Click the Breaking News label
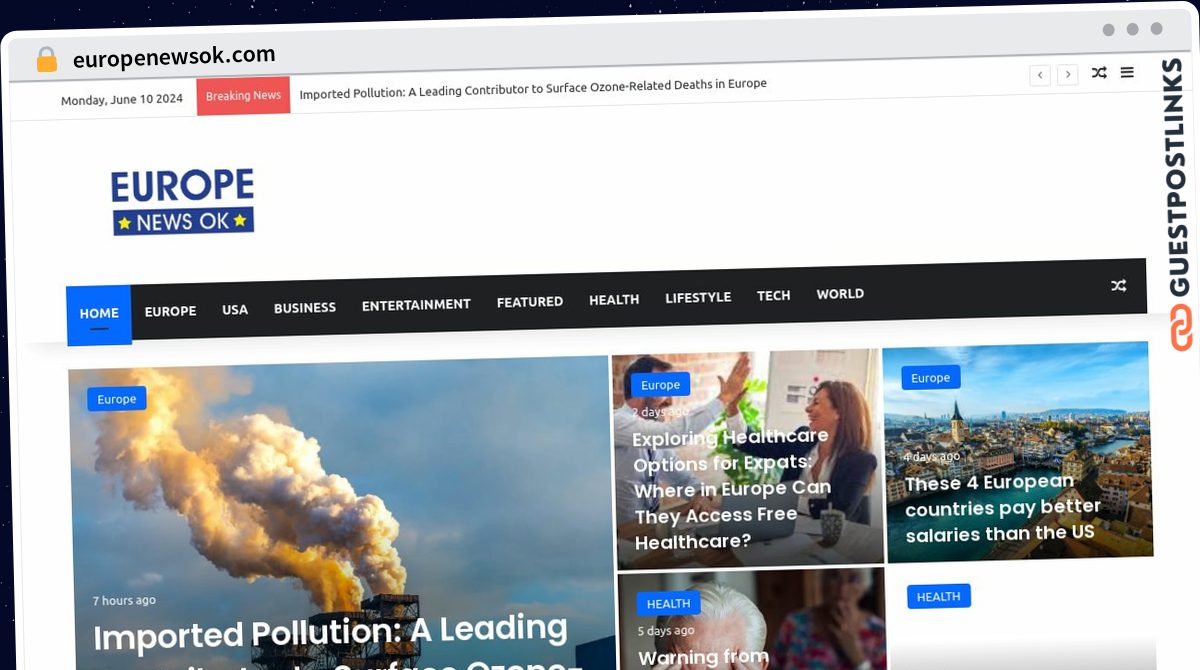Viewport: 1200px width, 670px height. pos(243,95)
